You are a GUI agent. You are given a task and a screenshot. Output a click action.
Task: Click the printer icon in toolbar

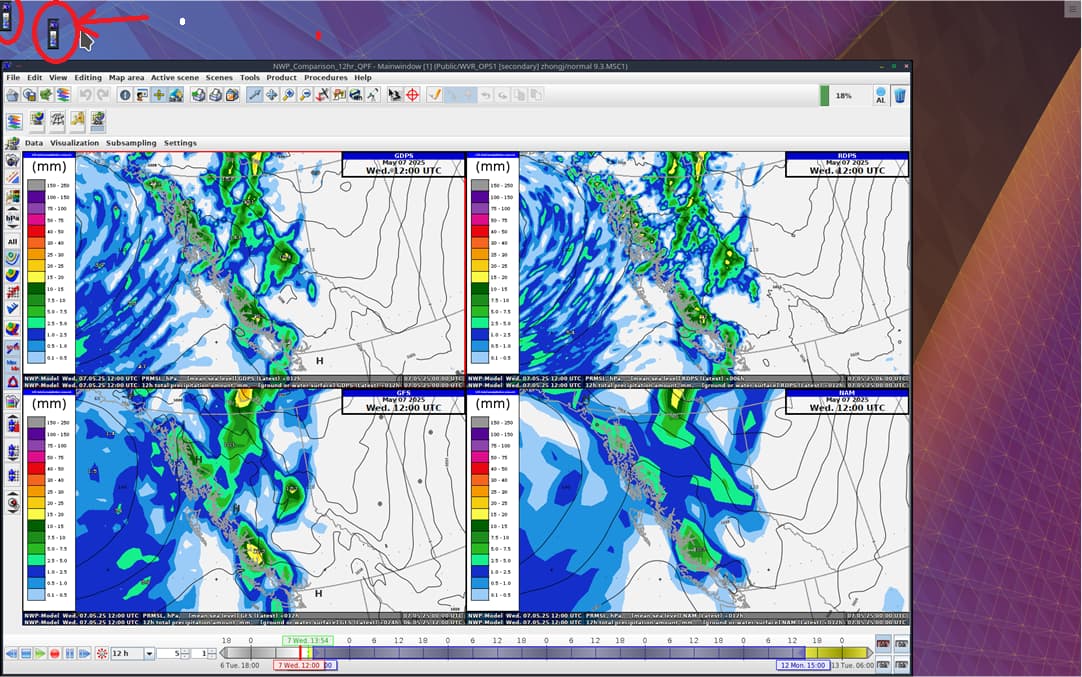(x=215, y=95)
